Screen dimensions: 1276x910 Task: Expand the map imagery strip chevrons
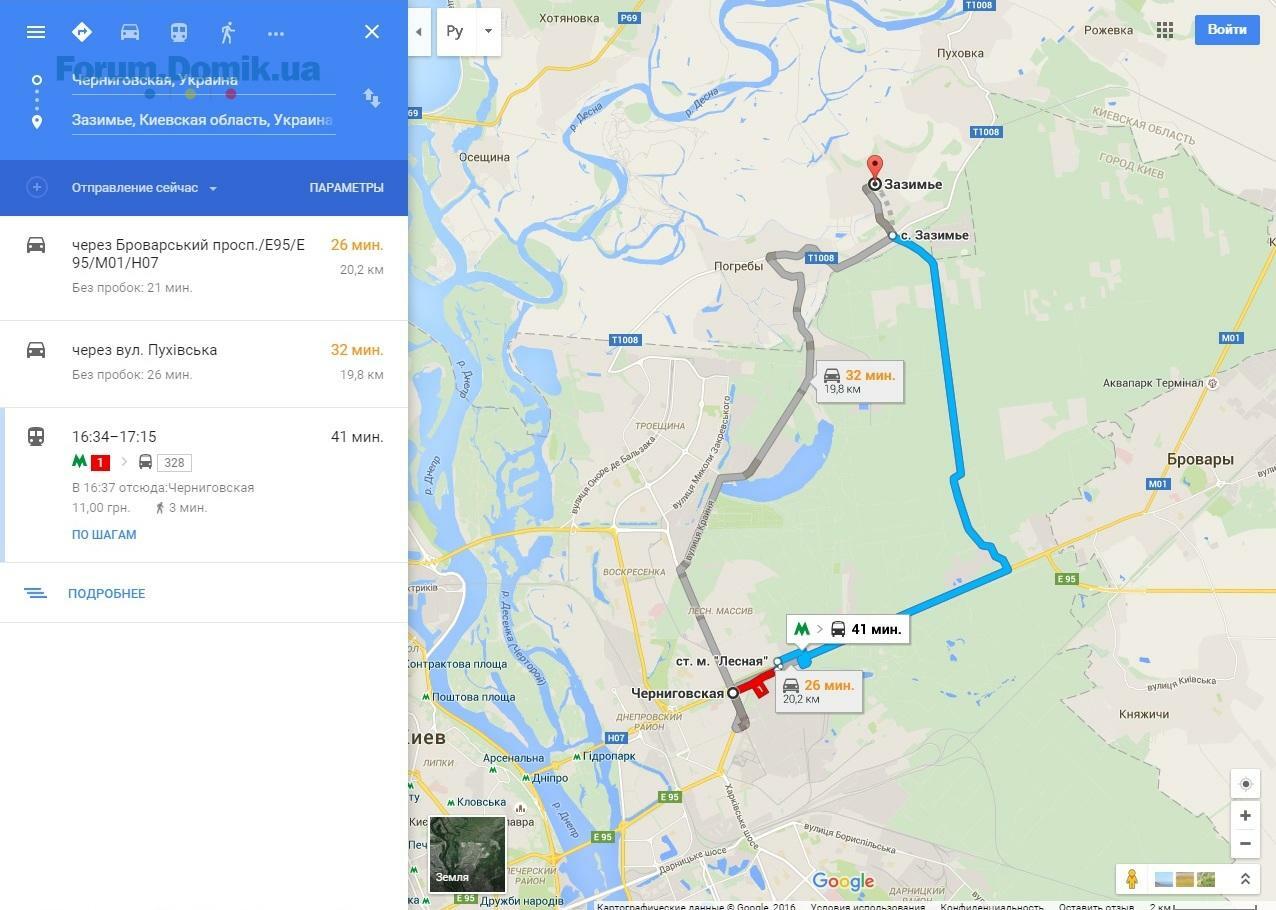(x=1245, y=879)
